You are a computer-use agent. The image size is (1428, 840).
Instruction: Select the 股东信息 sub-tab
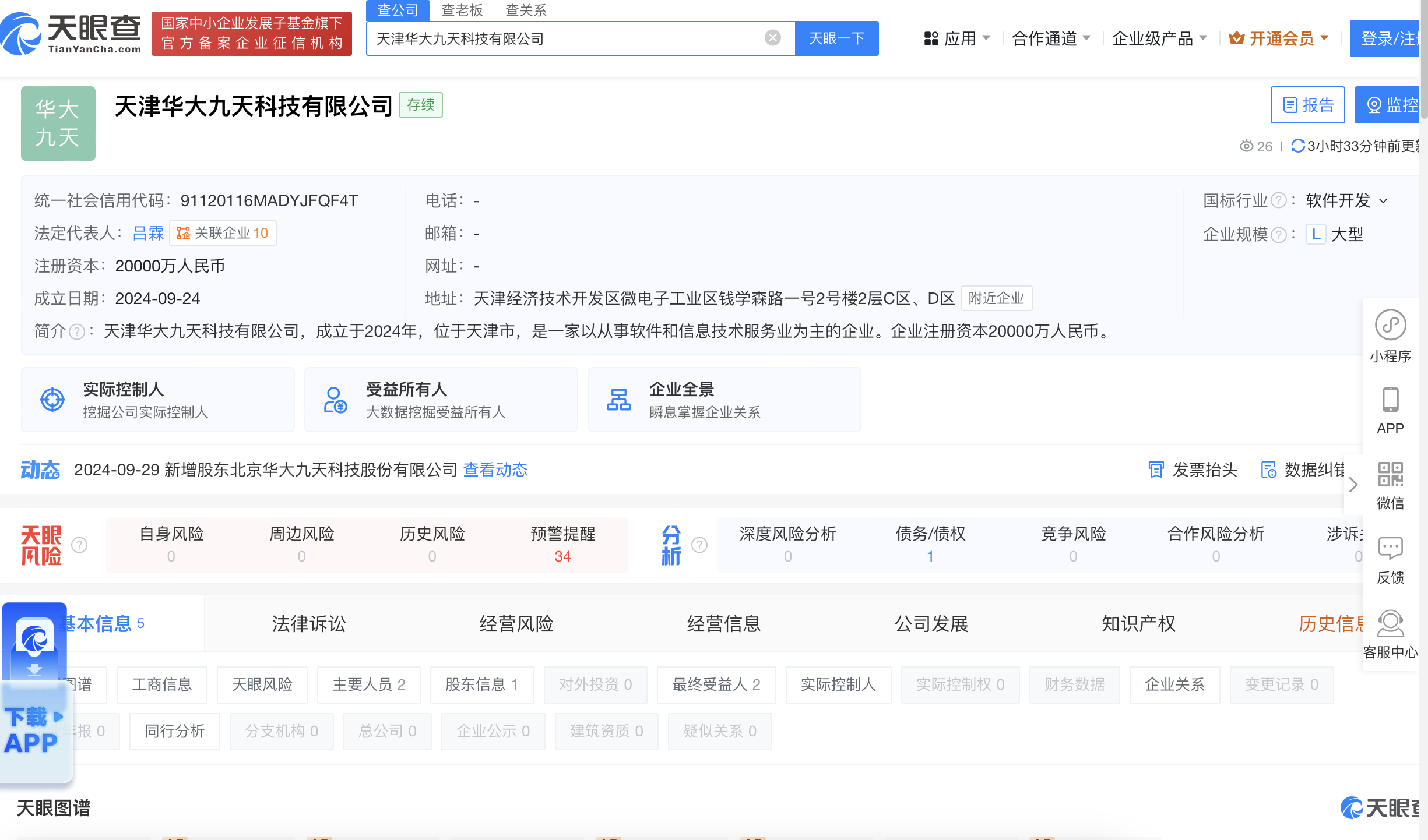[481, 684]
